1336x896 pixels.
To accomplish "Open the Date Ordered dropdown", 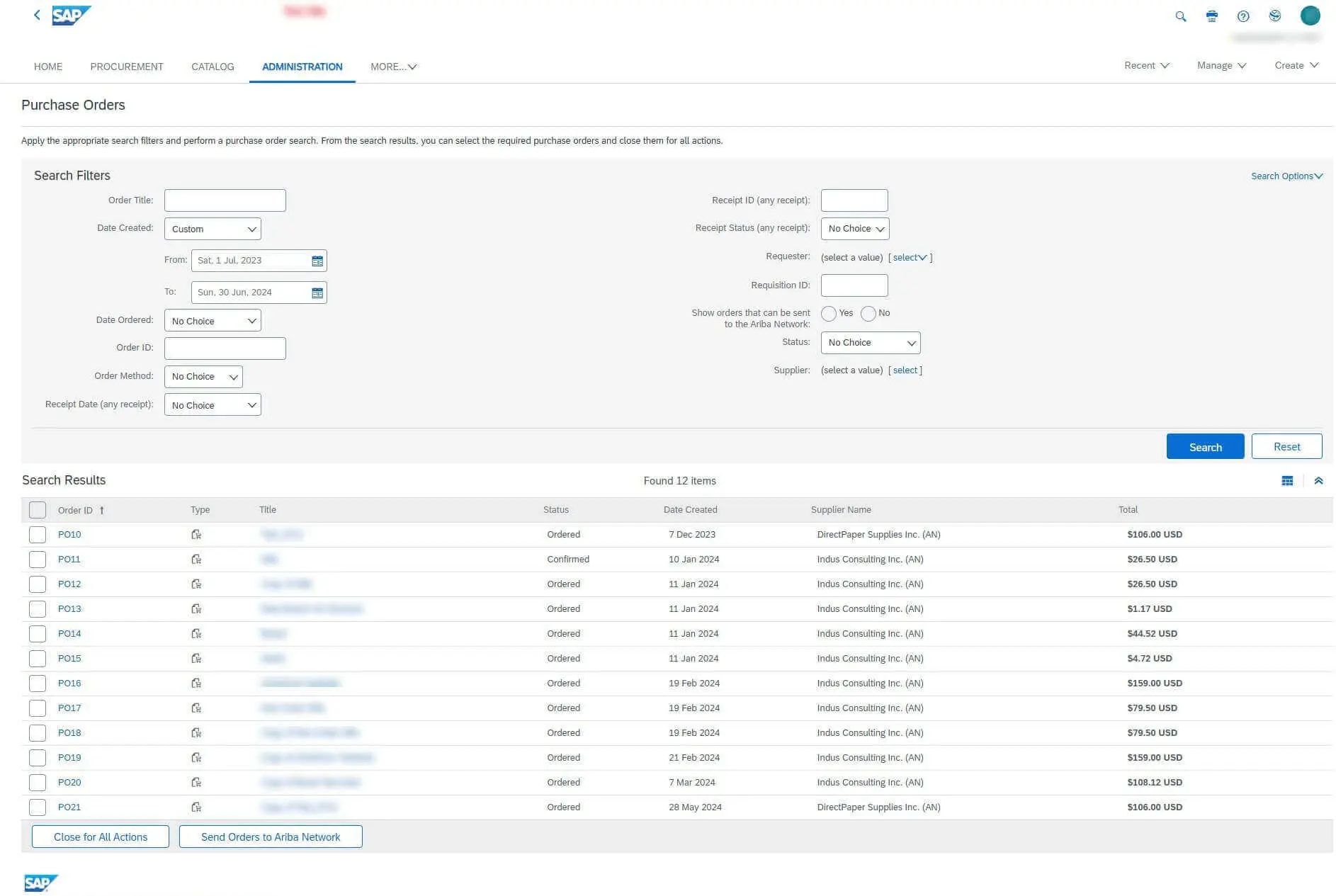I will click(213, 321).
